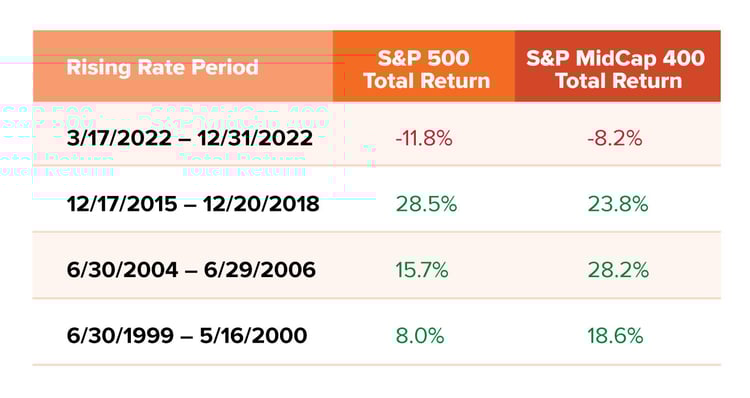
Task: Click the 6/30/2004 – 6/29/2006 period row
Action: (x=376, y=270)
